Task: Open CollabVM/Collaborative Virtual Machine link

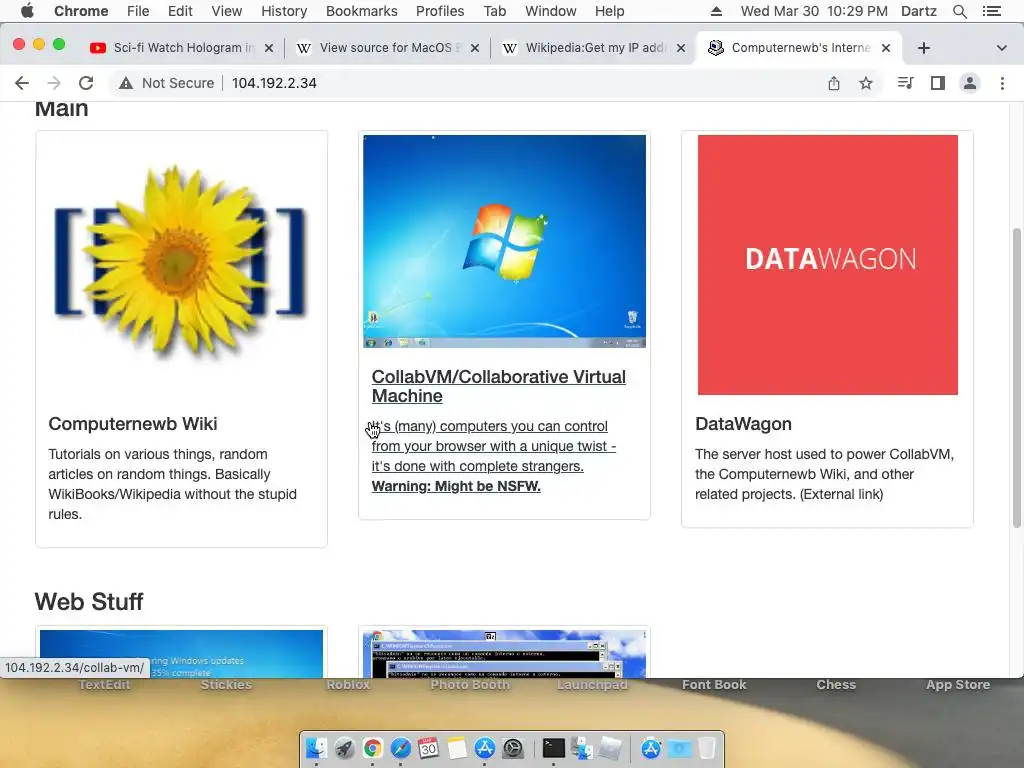Action: click(498, 386)
